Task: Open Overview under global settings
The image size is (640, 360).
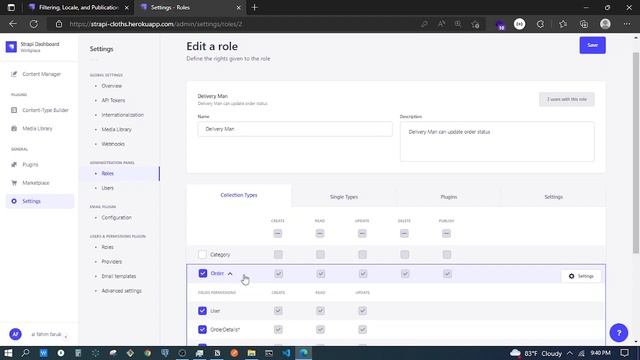Action: coord(111,86)
